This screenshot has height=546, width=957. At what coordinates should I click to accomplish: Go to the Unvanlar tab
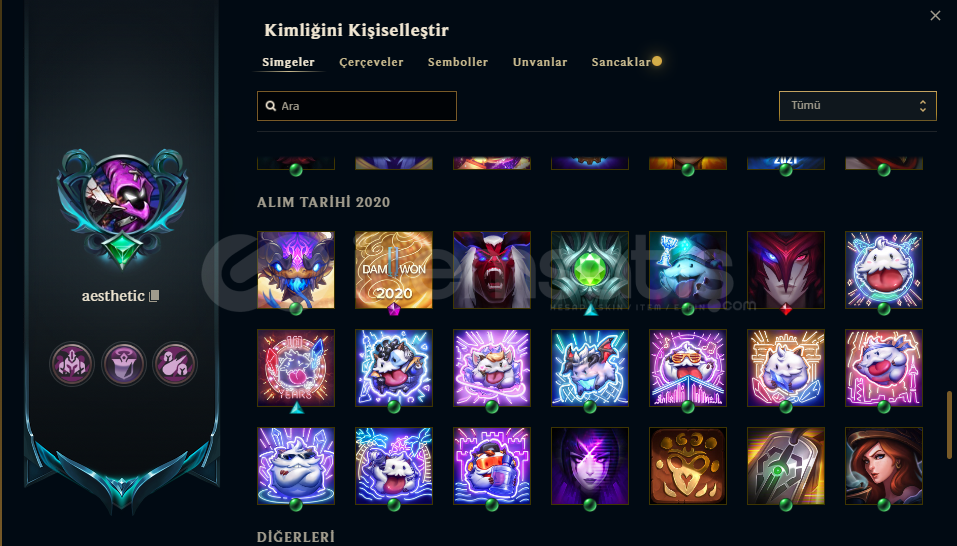tap(540, 62)
